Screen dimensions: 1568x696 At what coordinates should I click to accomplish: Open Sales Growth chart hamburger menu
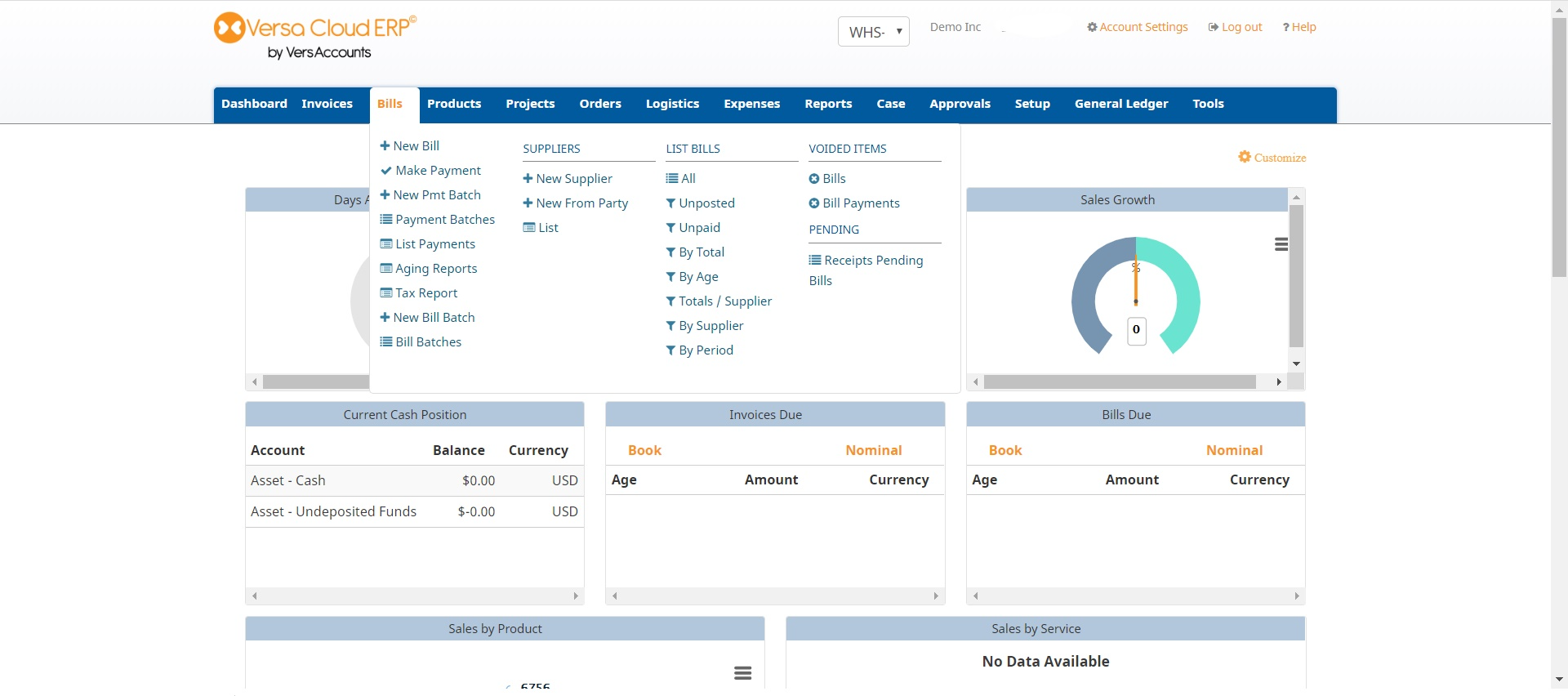1281,244
